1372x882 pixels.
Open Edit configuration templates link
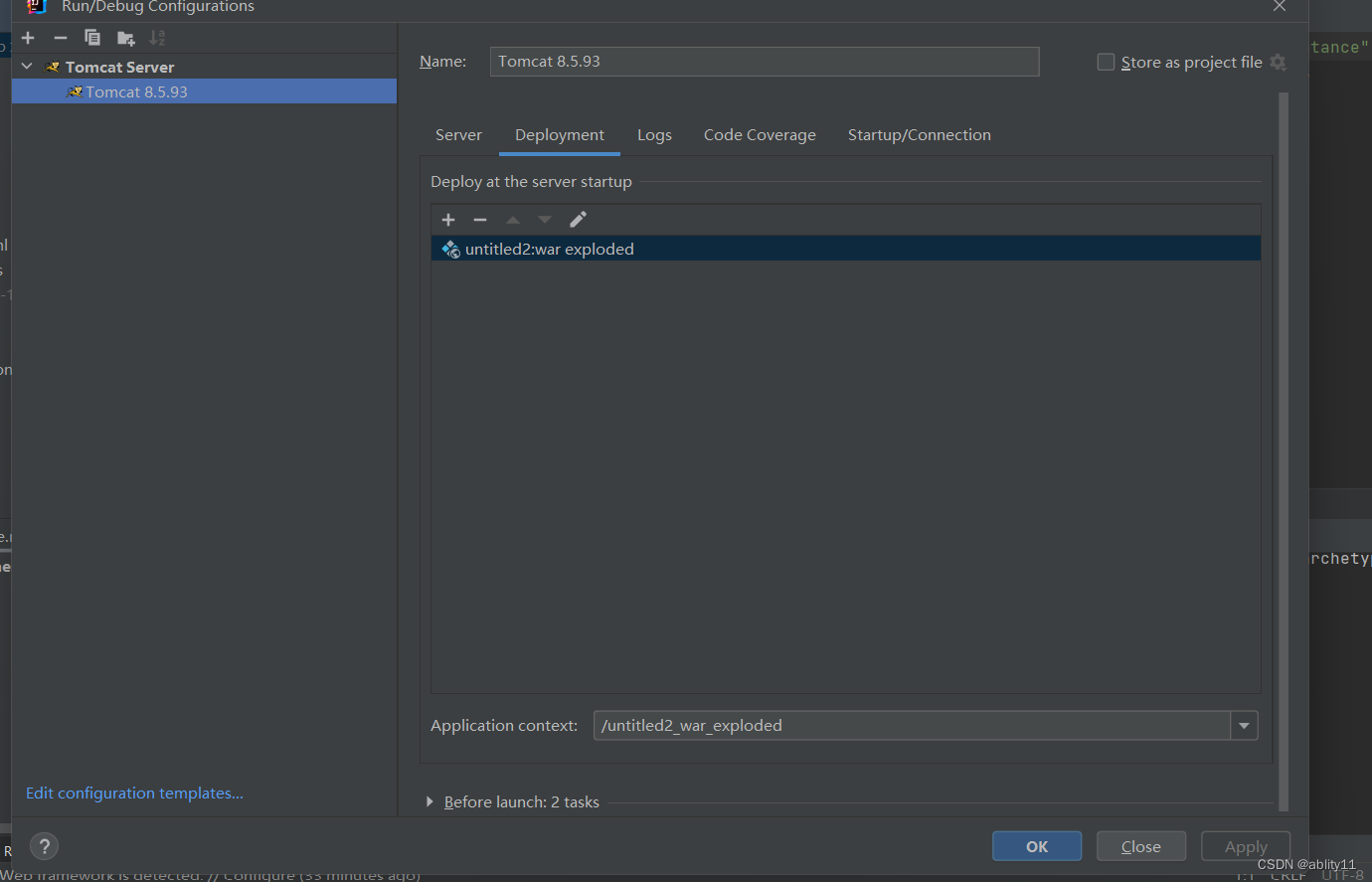tap(134, 793)
